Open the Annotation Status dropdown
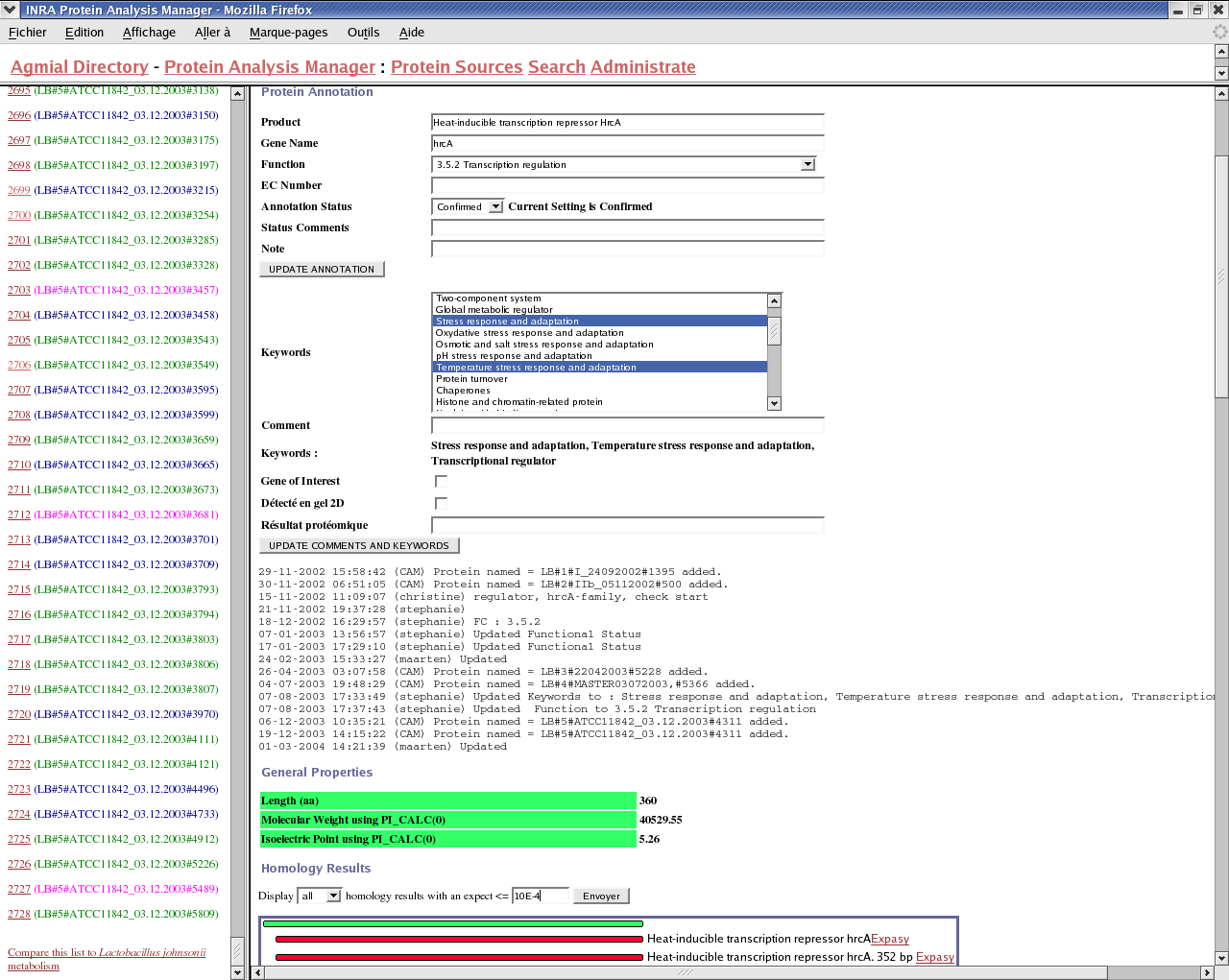 tap(495, 206)
